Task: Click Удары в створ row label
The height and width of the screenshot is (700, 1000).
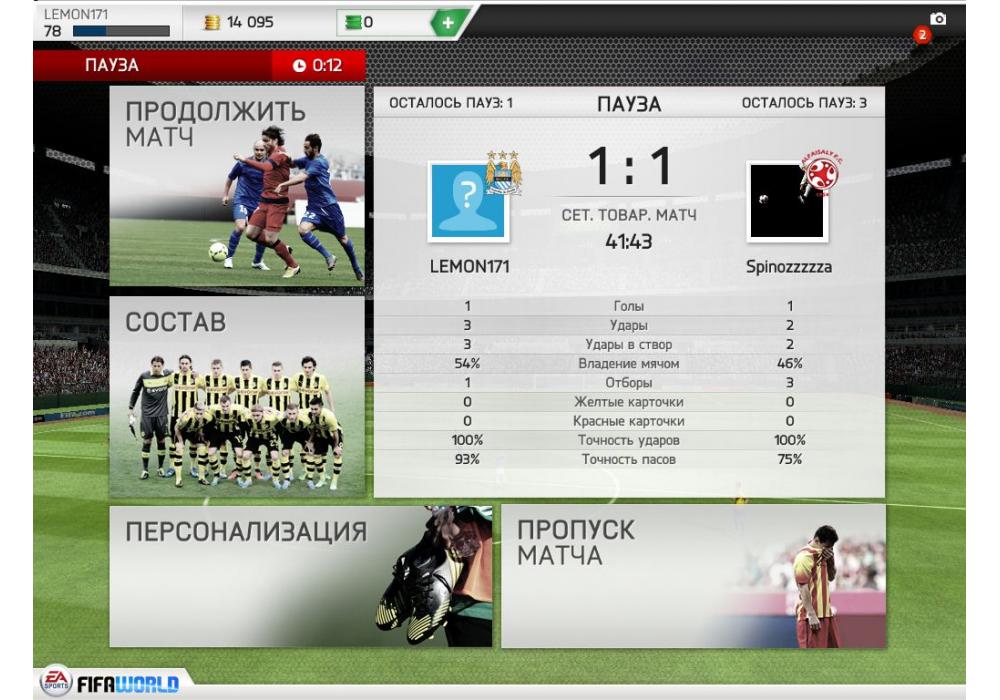Action: click(629, 345)
